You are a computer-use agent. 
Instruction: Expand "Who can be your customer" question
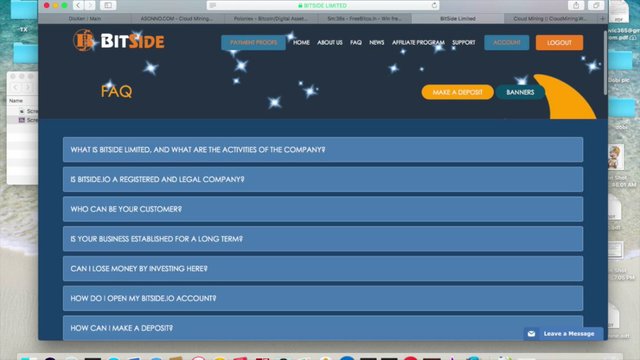(323, 209)
